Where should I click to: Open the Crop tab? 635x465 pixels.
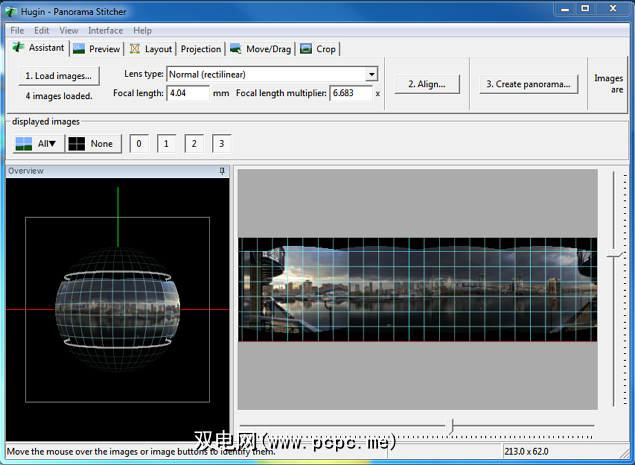point(319,48)
